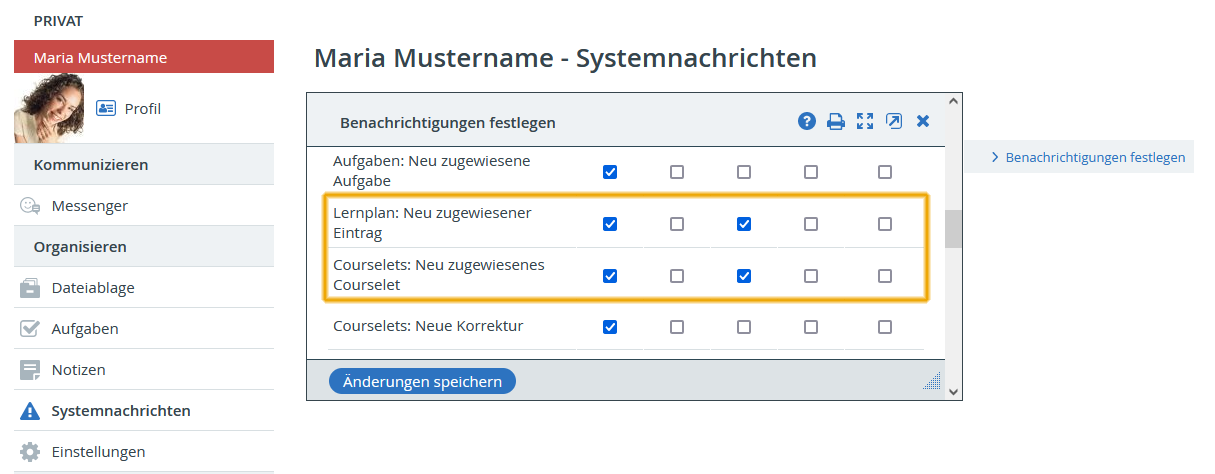Click the print icon in panel header

click(836, 122)
